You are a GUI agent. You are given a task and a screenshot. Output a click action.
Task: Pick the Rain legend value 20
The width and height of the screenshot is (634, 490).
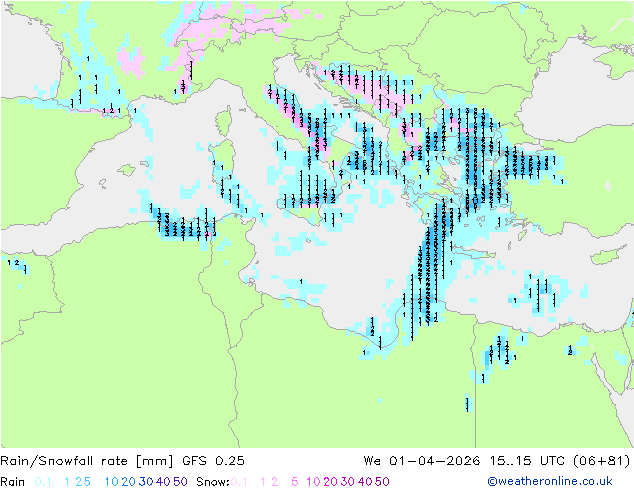pyautogui.click(x=129, y=482)
